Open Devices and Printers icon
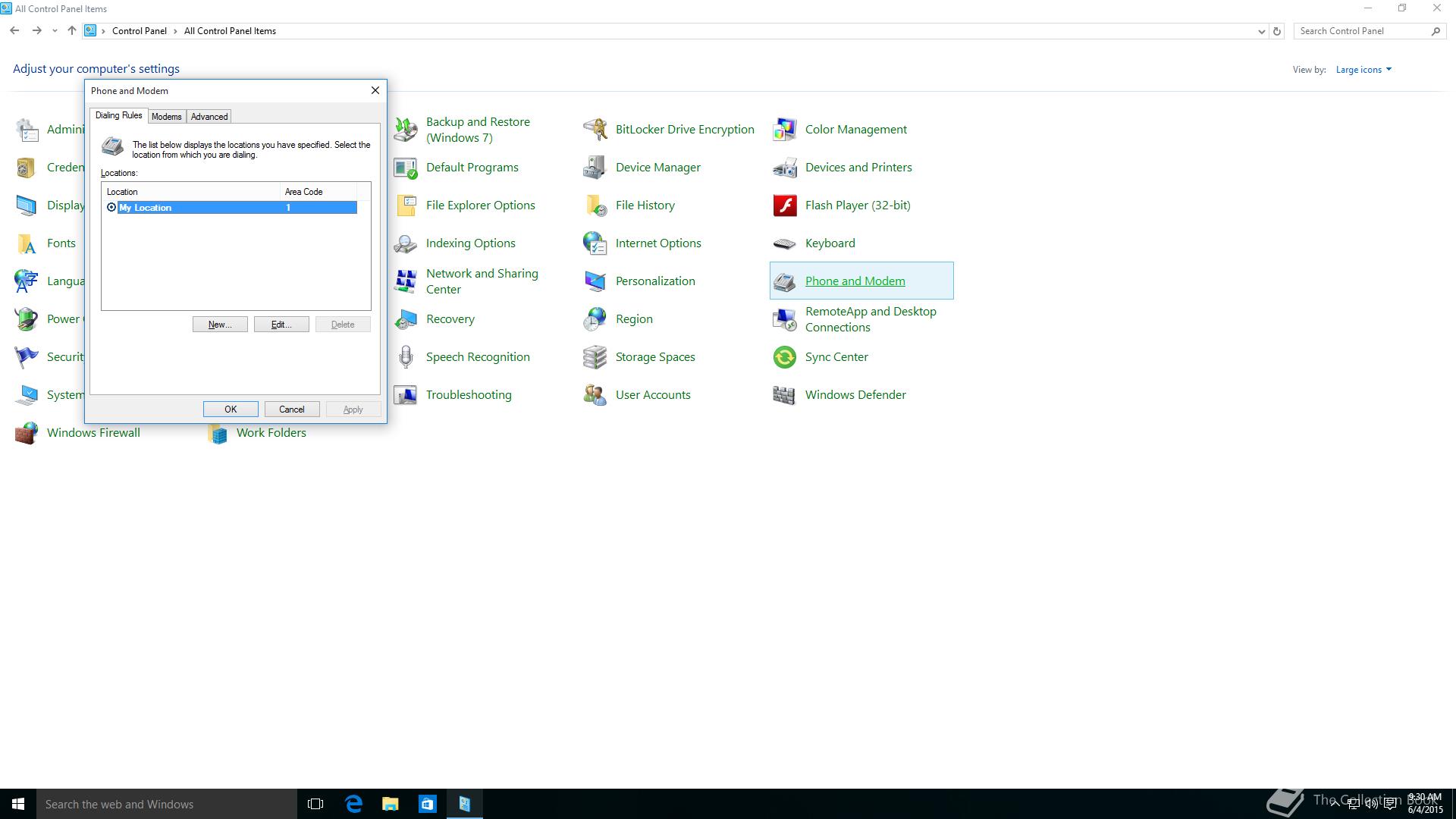The image size is (1456, 819). (x=785, y=168)
